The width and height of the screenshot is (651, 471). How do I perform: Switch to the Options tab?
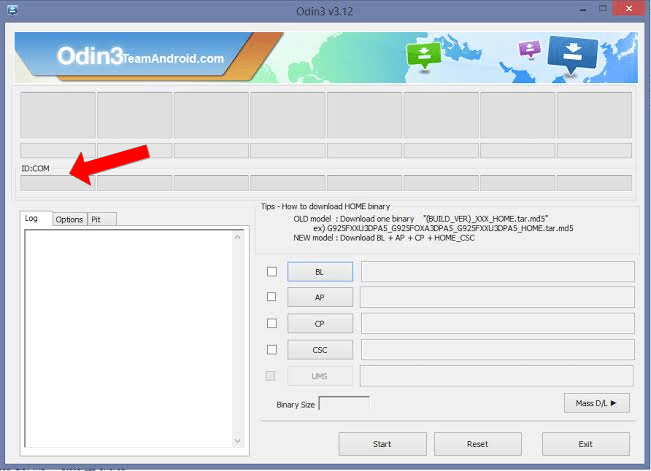tap(69, 219)
